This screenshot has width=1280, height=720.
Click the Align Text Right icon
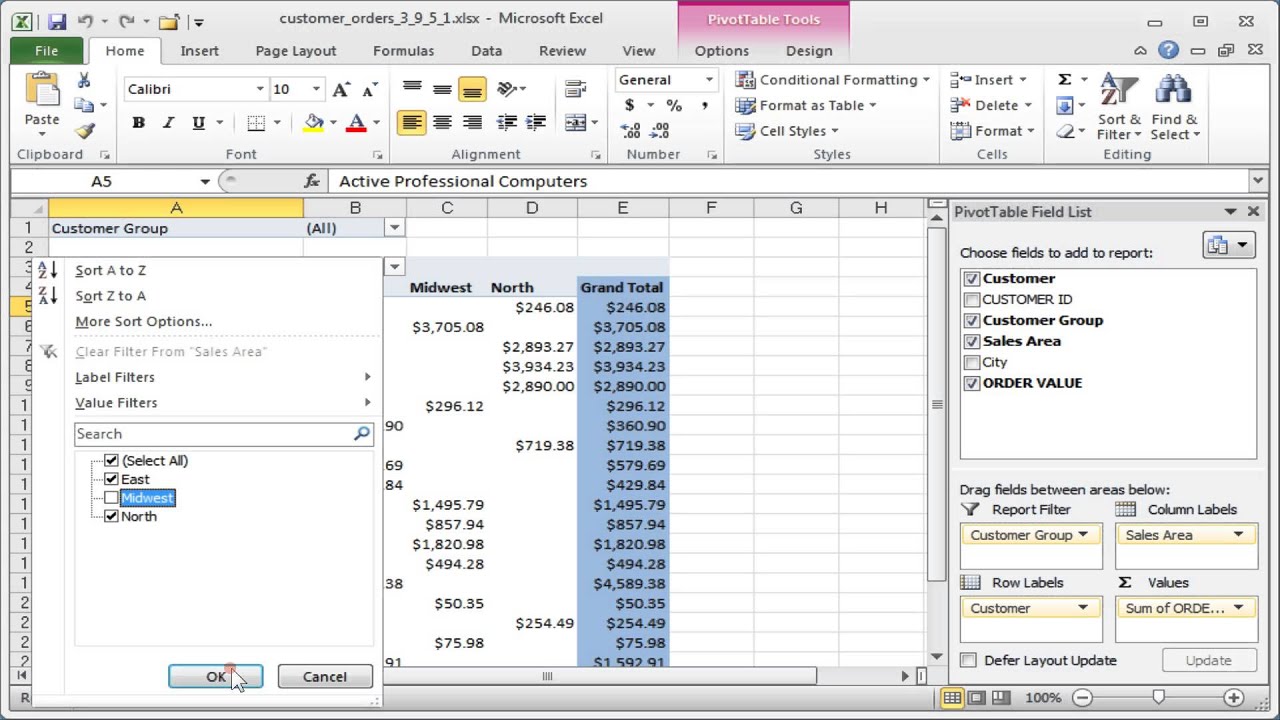pos(472,122)
